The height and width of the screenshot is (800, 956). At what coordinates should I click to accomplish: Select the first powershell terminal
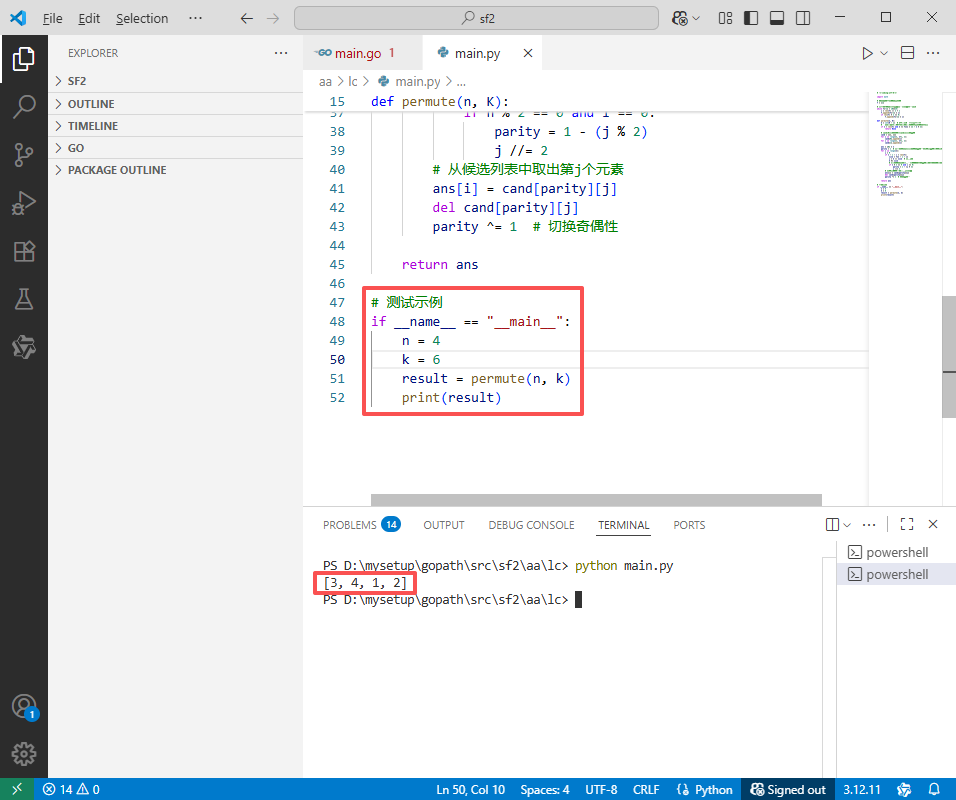click(x=896, y=552)
